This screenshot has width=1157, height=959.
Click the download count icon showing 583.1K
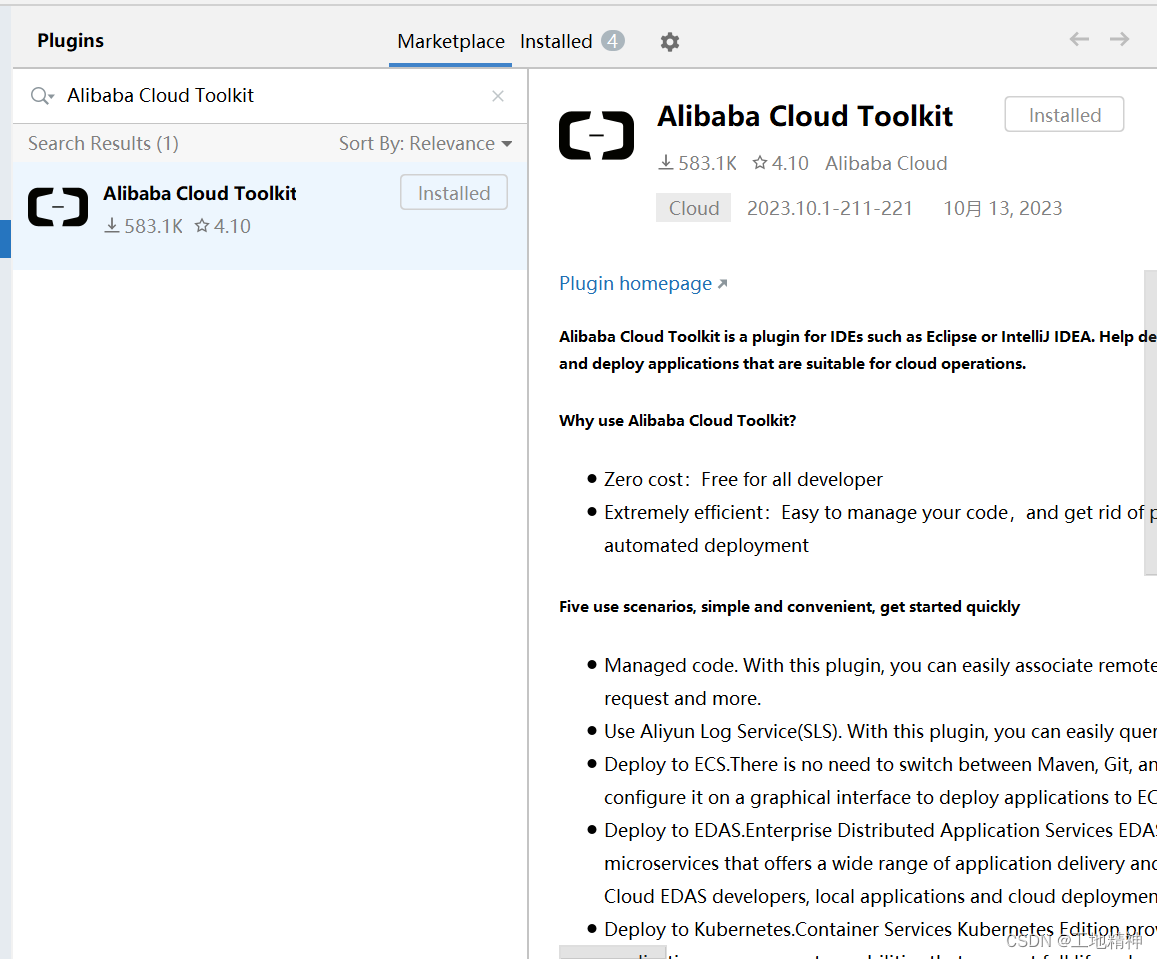click(x=666, y=163)
